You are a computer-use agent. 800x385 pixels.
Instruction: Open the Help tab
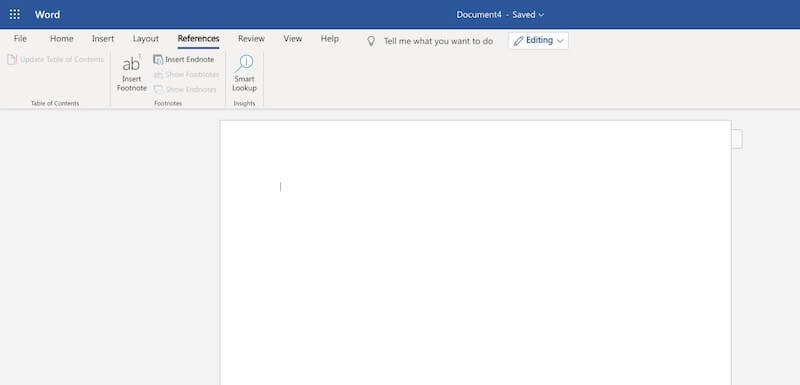click(330, 39)
